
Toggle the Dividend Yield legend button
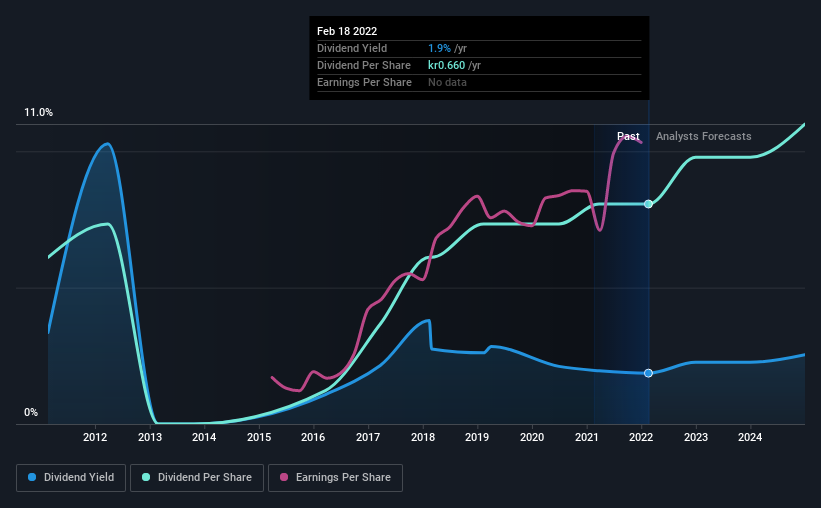[x=71, y=478]
